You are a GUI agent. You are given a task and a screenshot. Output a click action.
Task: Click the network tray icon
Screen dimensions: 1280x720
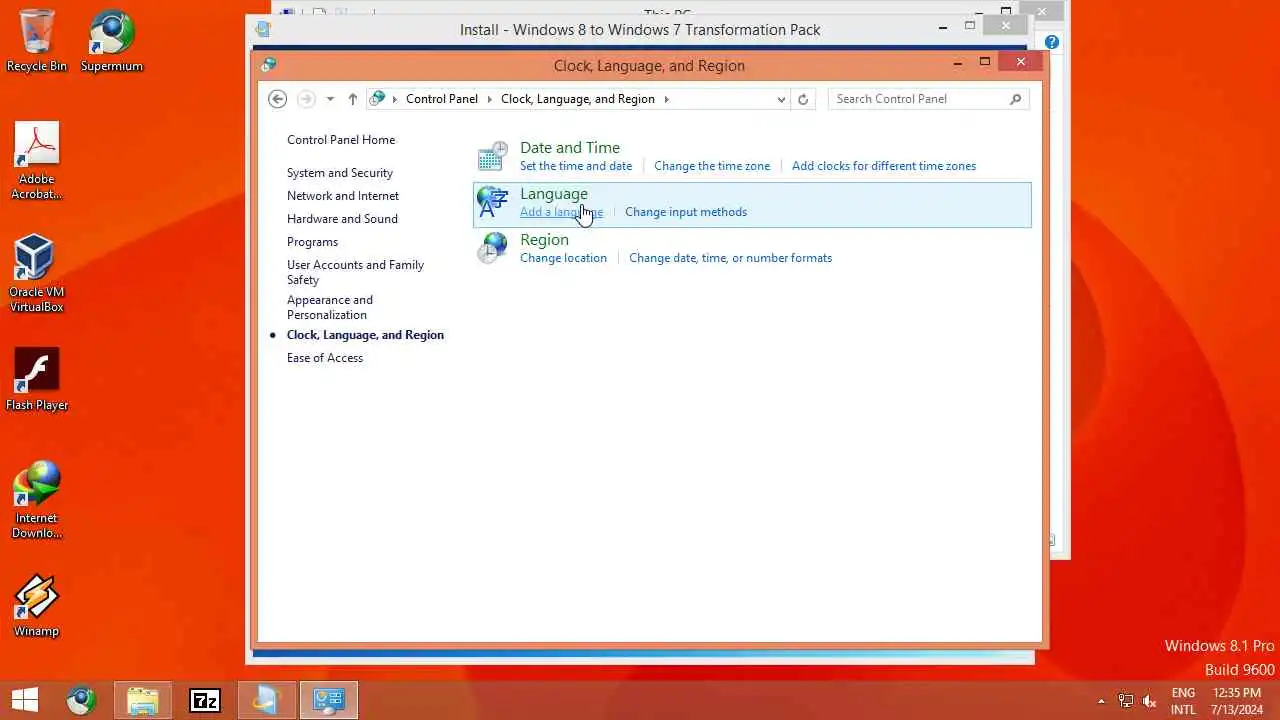(1126, 701)
